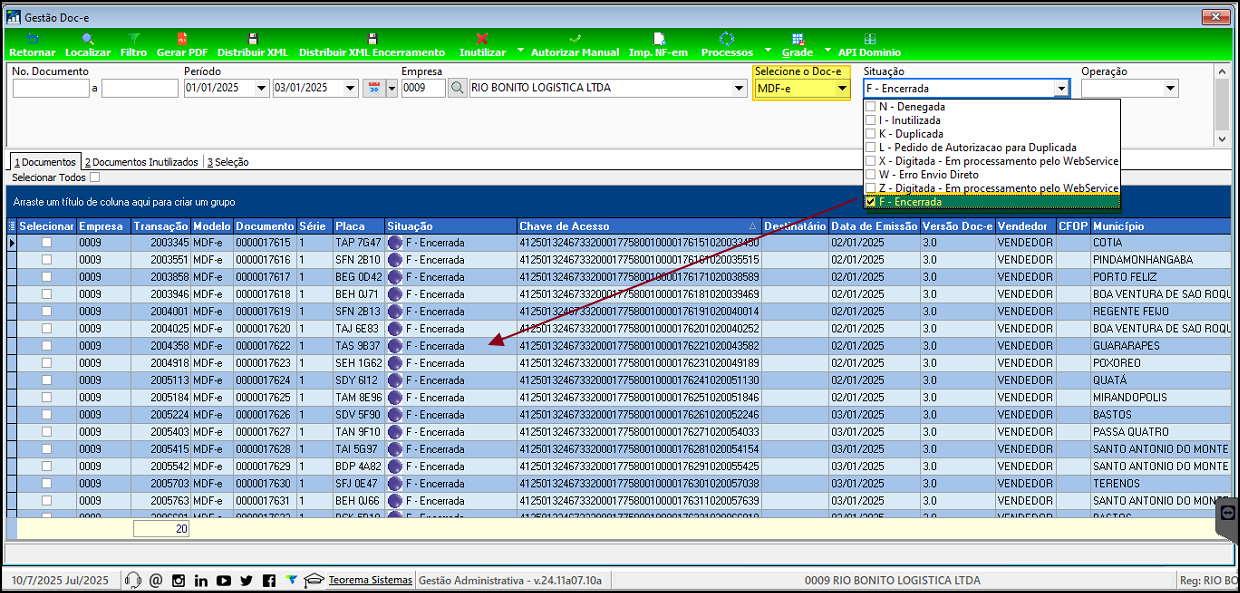Sort by the Transação column header
1240x593 pixels.
tap(161, 226)
